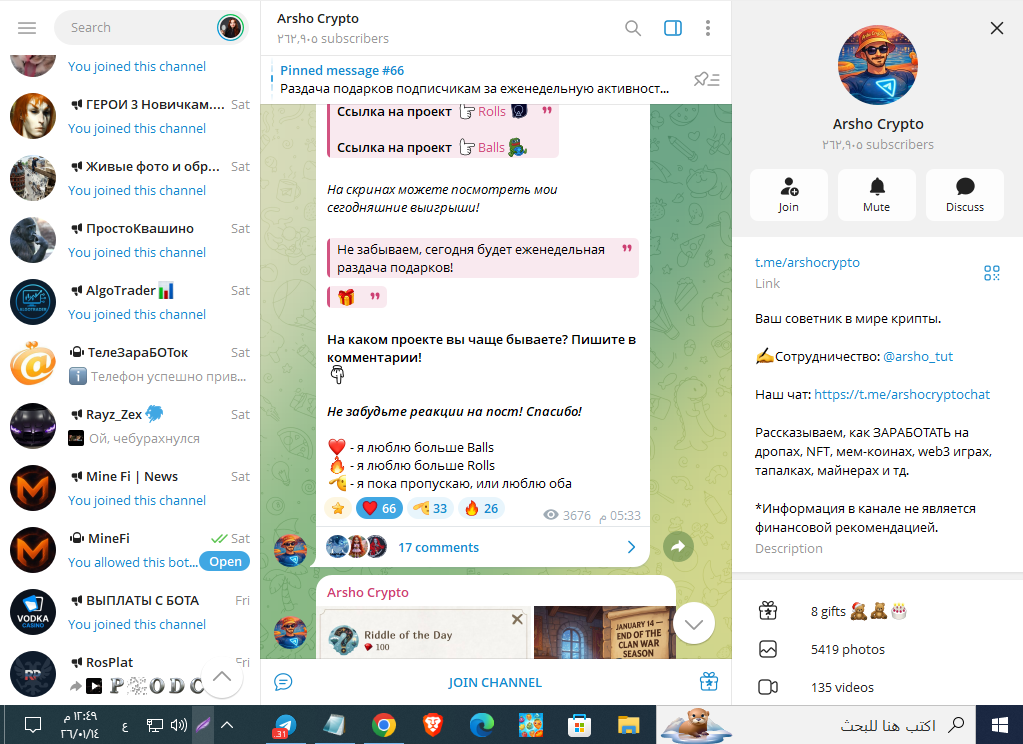1023x744 pixels.
Task: Open the ПростоКвашино chat
Action: point(130,240)
